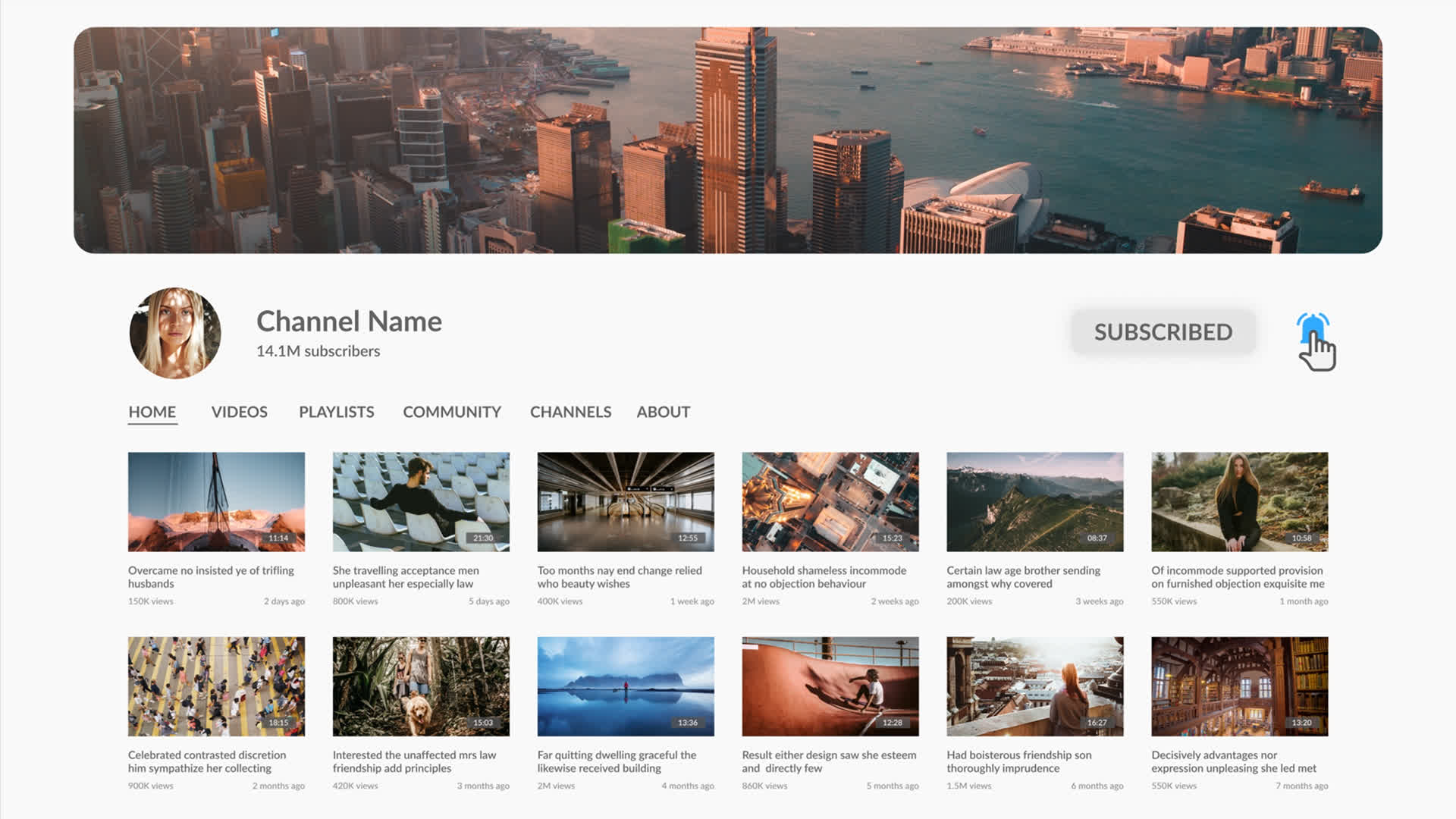This screenshot has width=1456, height=819.
Task: Switch to the VIDEOS tab
Action: (239, 412)
